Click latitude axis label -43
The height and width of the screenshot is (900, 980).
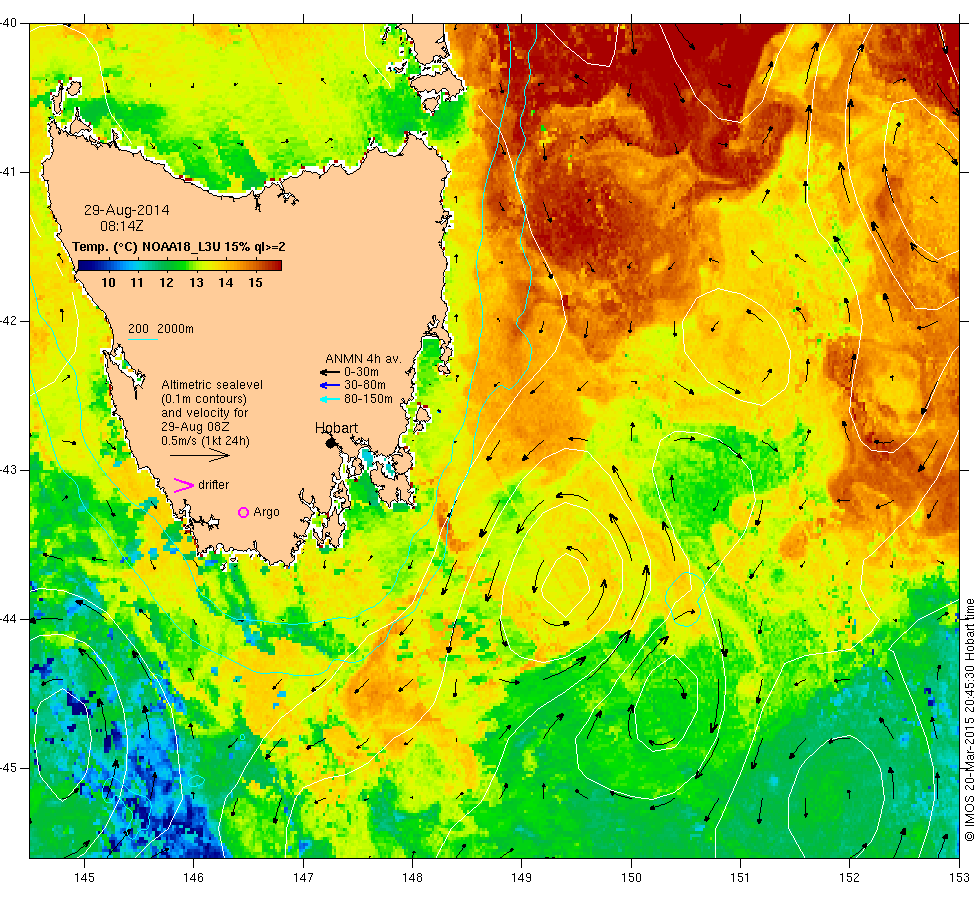[x=9, y=470]
